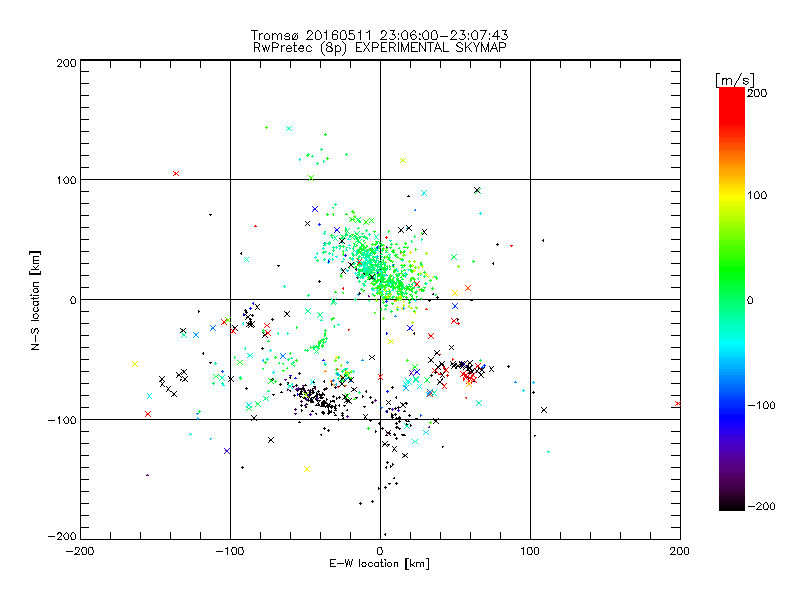800x600 pixels.
Task: Click the title 'Tromsø 20160511 23:06:00-23:07:43'
Action: (x=379, y=35)
